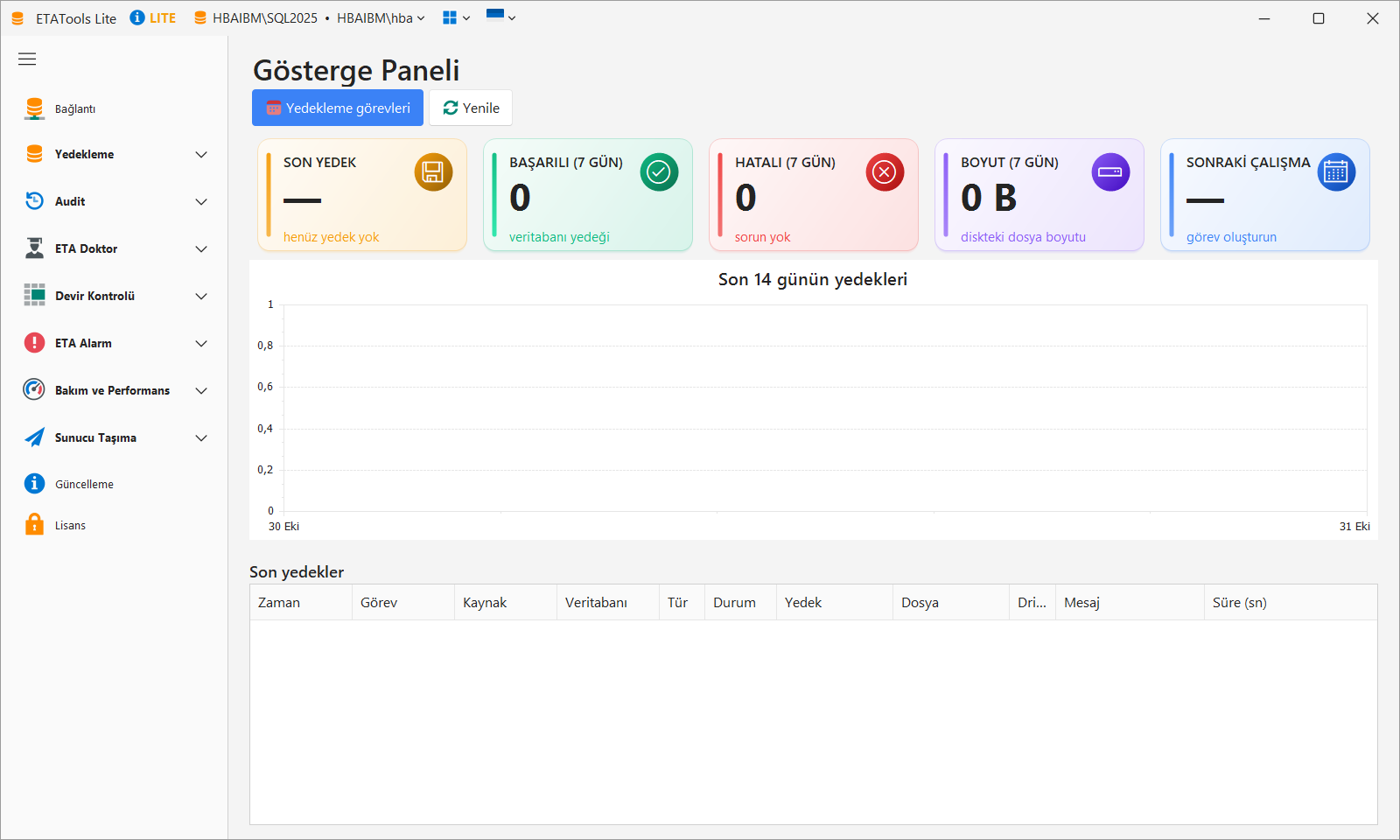Screen dimensions: 1400x840
Task: Expand the Devir Kontrolü section chevron
Action: click(201, 297)
